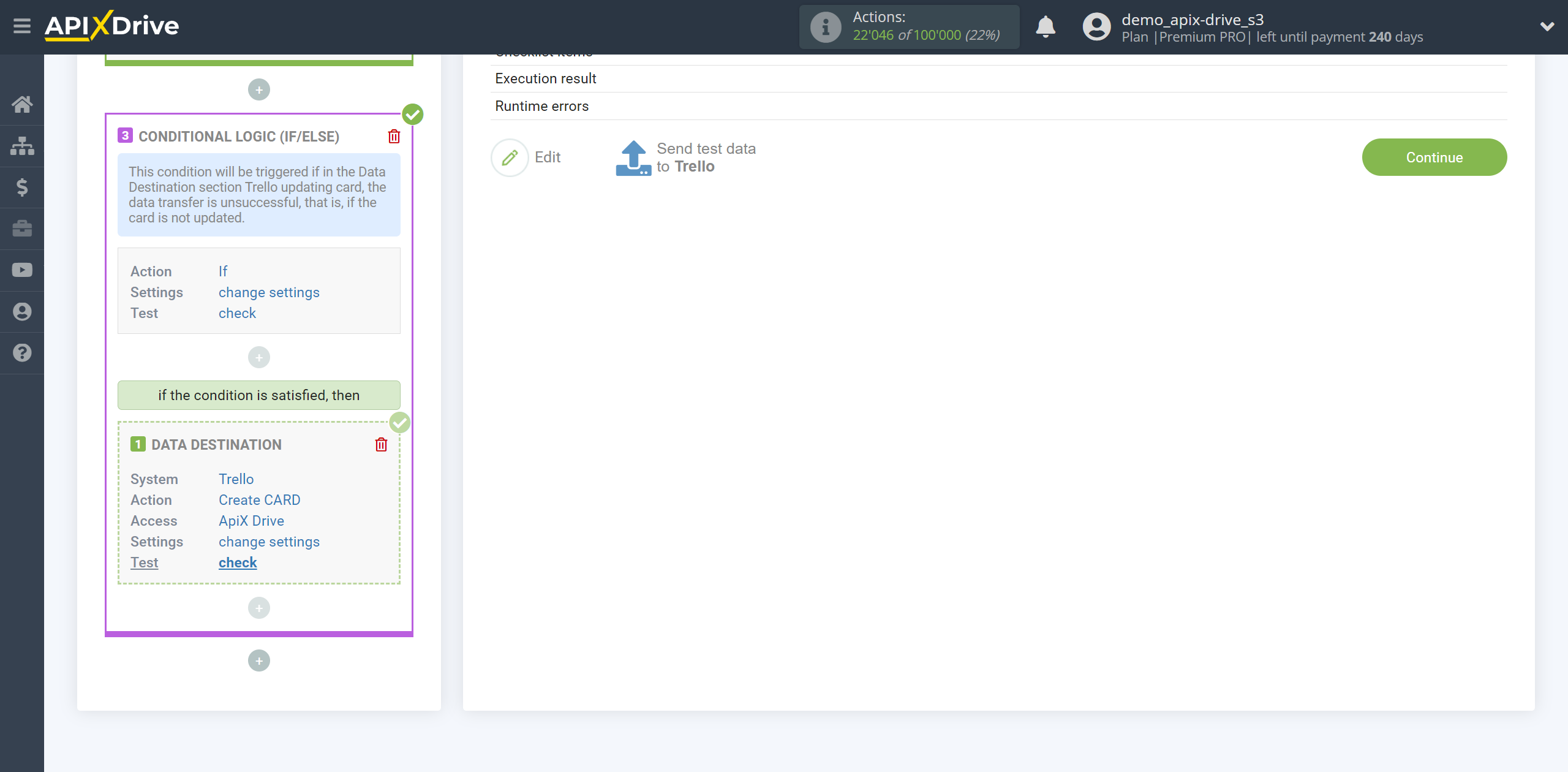The height and width of the screenshot is (772, 1568).
Task: Go to Home in sidebar
Action: pyautogui.click(x=22, y=104)
